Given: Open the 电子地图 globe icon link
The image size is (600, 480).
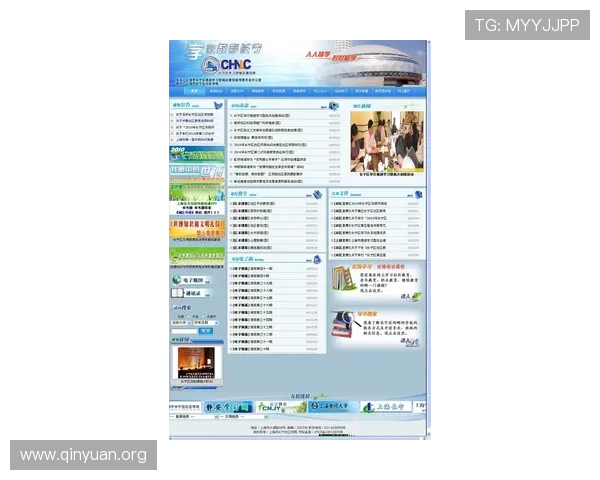Looking at the screenshot, I should tap(176, 281).
